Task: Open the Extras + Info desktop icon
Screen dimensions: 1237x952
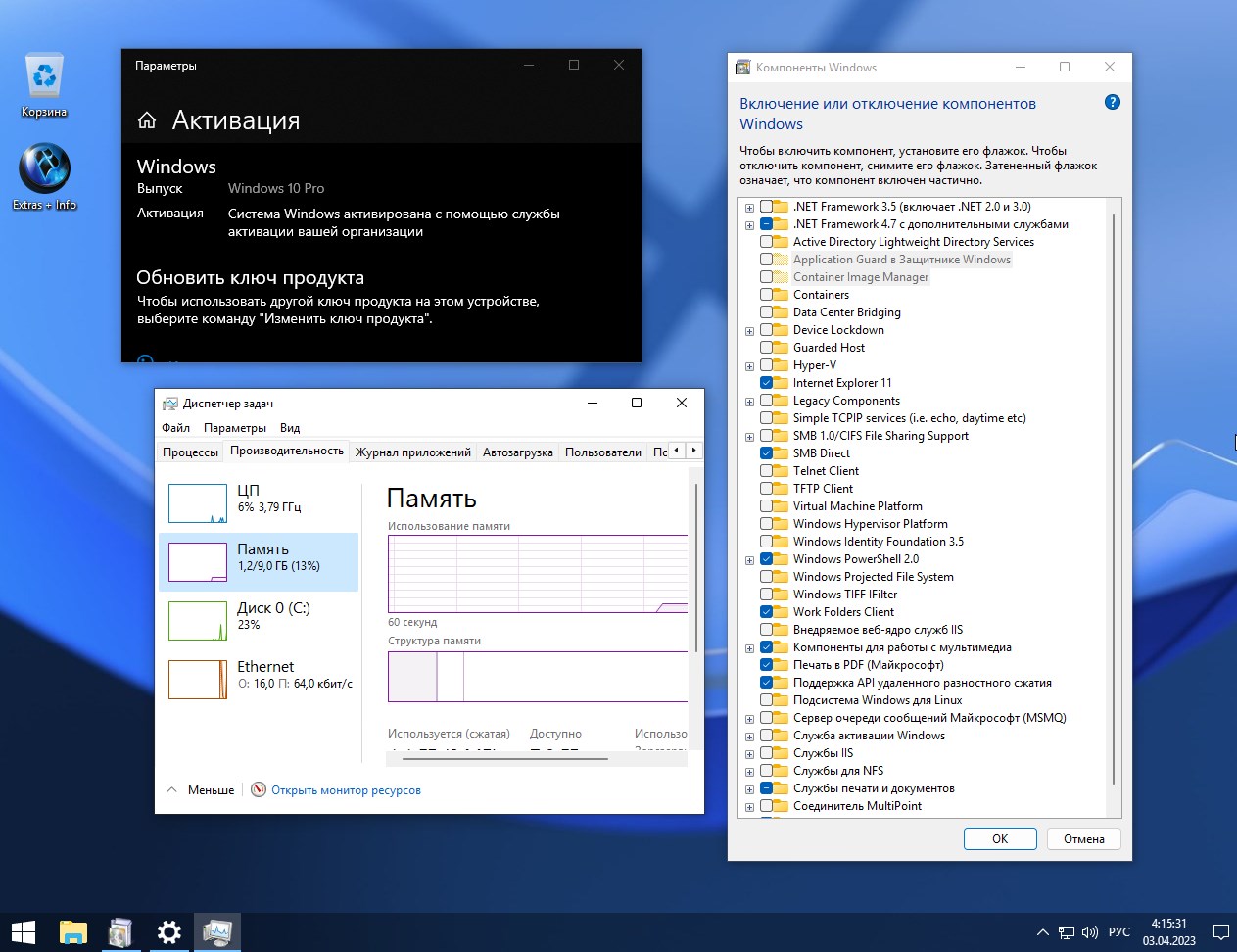Action: coord(44,169)
